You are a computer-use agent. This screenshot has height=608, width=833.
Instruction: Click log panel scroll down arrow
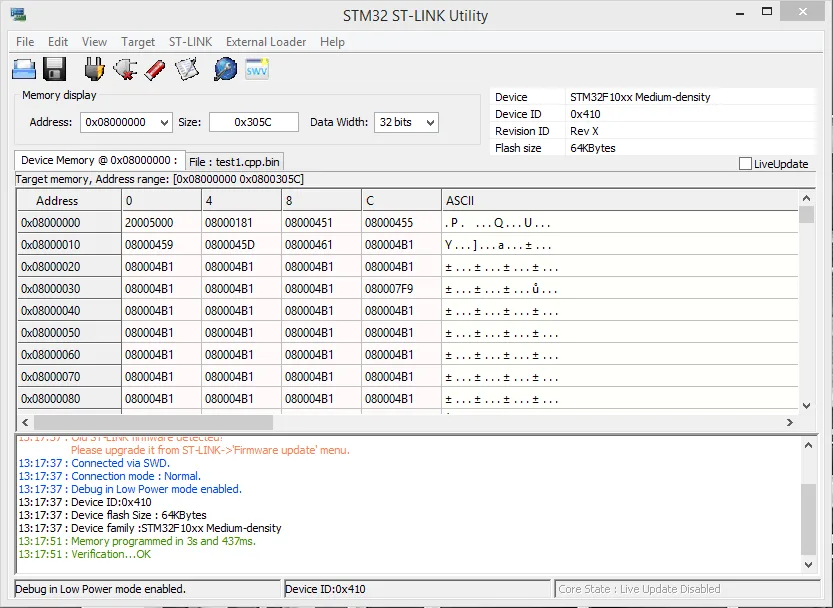click(x=808, y=564)
